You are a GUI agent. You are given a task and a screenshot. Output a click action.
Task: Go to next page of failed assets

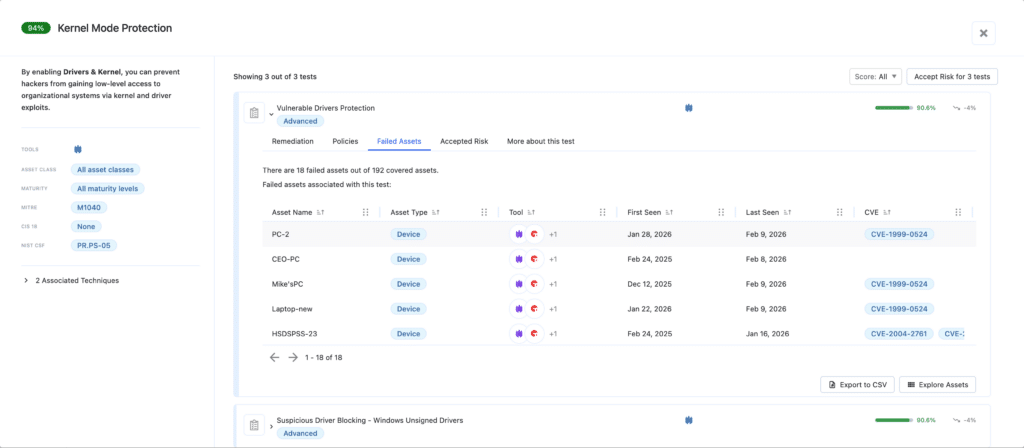pyautogui.click(x=293, y=357)
